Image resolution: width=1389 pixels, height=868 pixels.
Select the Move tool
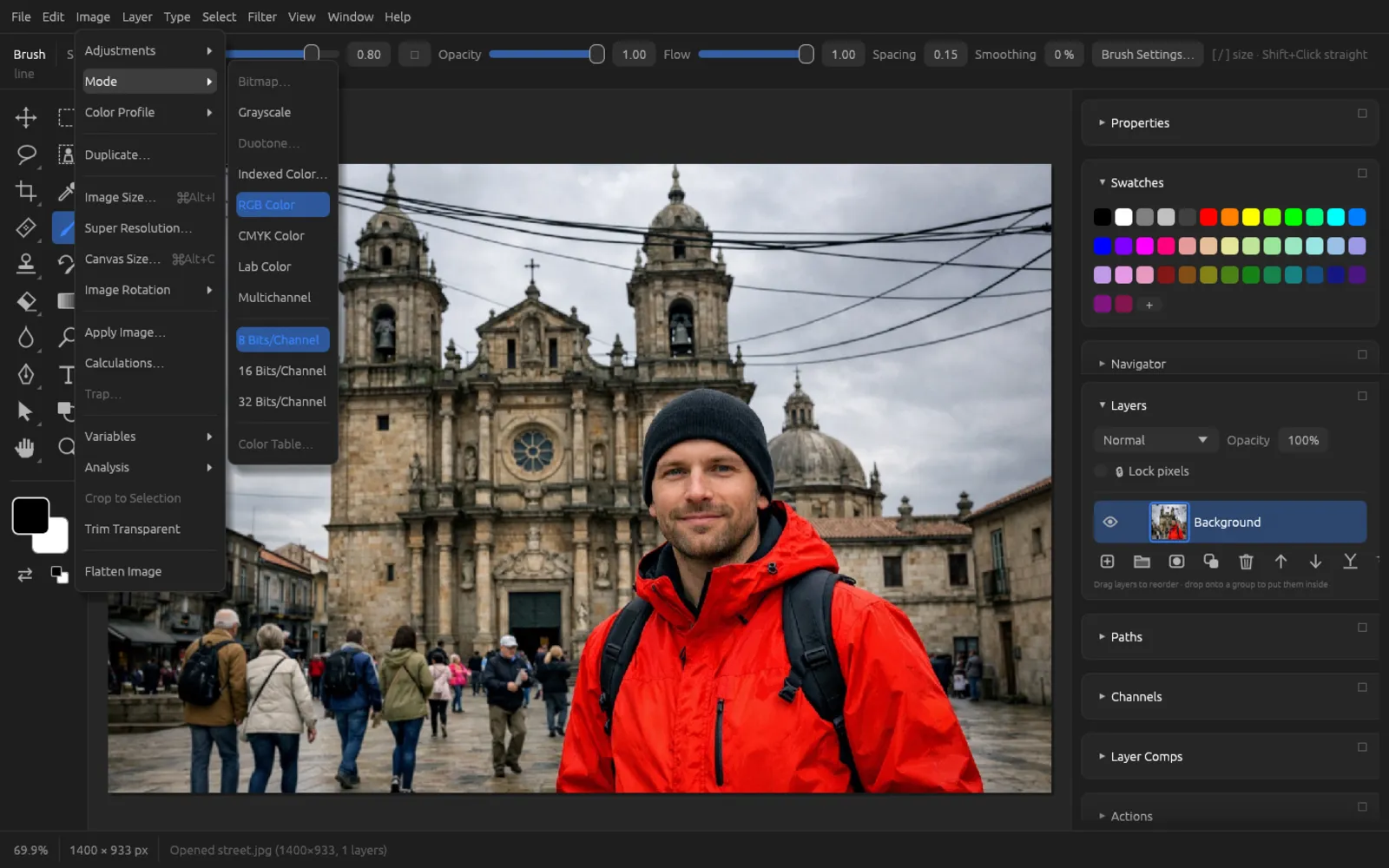(x=26, y=117)
